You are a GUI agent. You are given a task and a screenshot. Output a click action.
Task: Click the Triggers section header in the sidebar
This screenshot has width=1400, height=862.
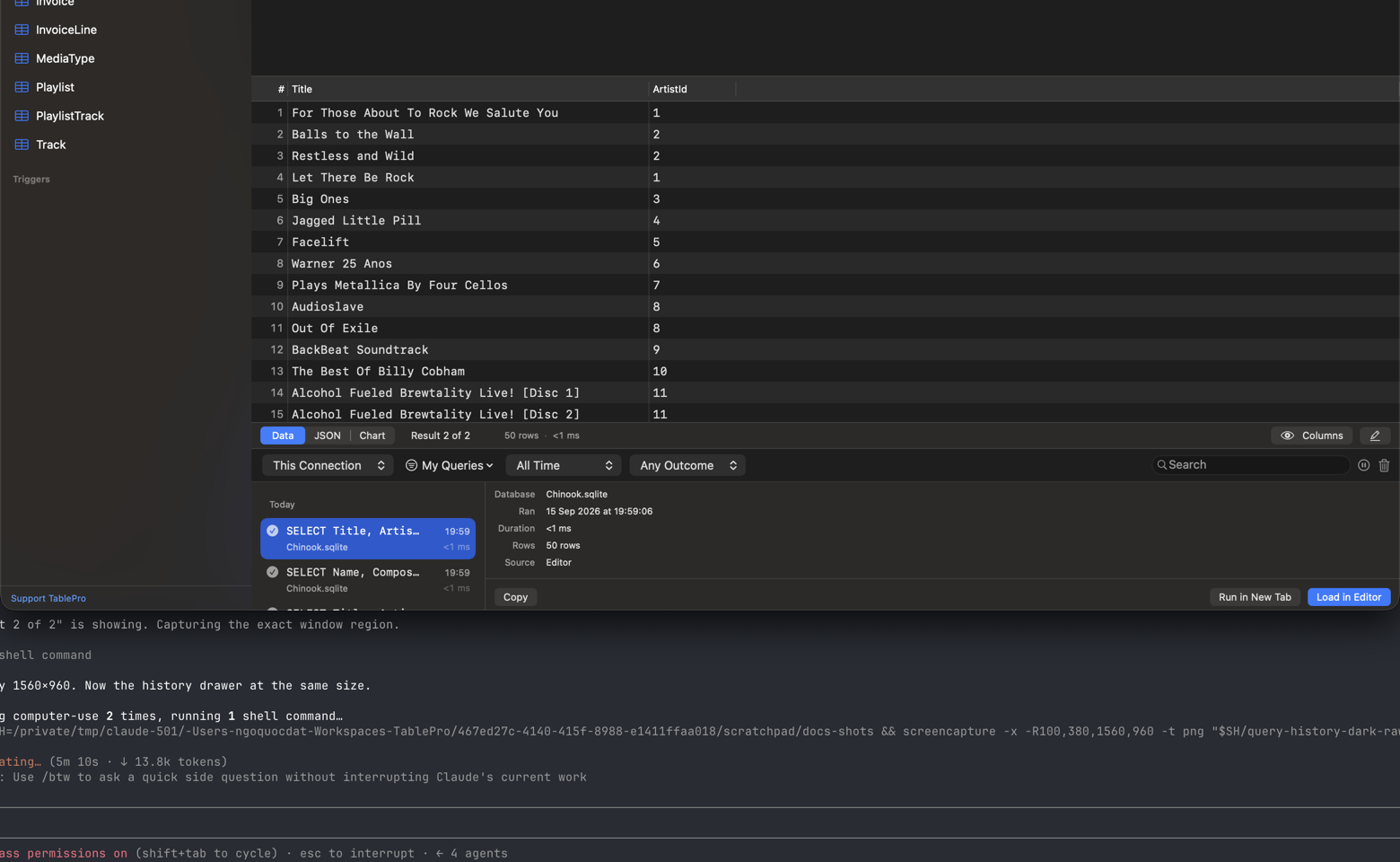31,180
